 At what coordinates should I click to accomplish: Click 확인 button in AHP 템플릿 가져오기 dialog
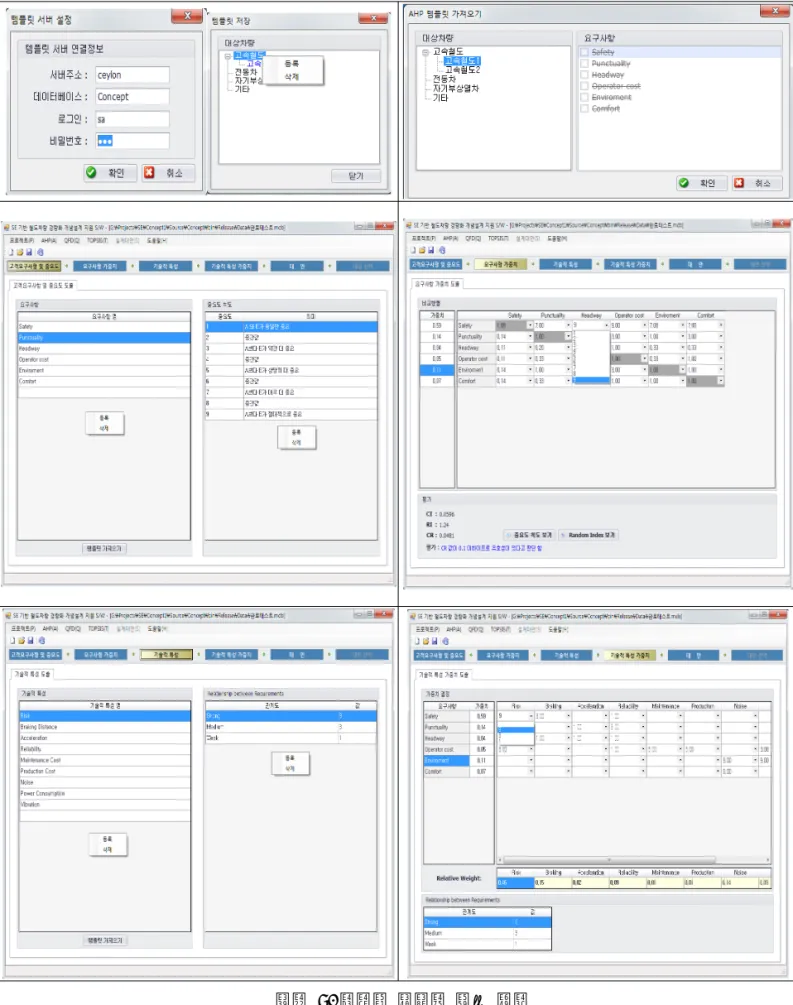tap(701, 183)
